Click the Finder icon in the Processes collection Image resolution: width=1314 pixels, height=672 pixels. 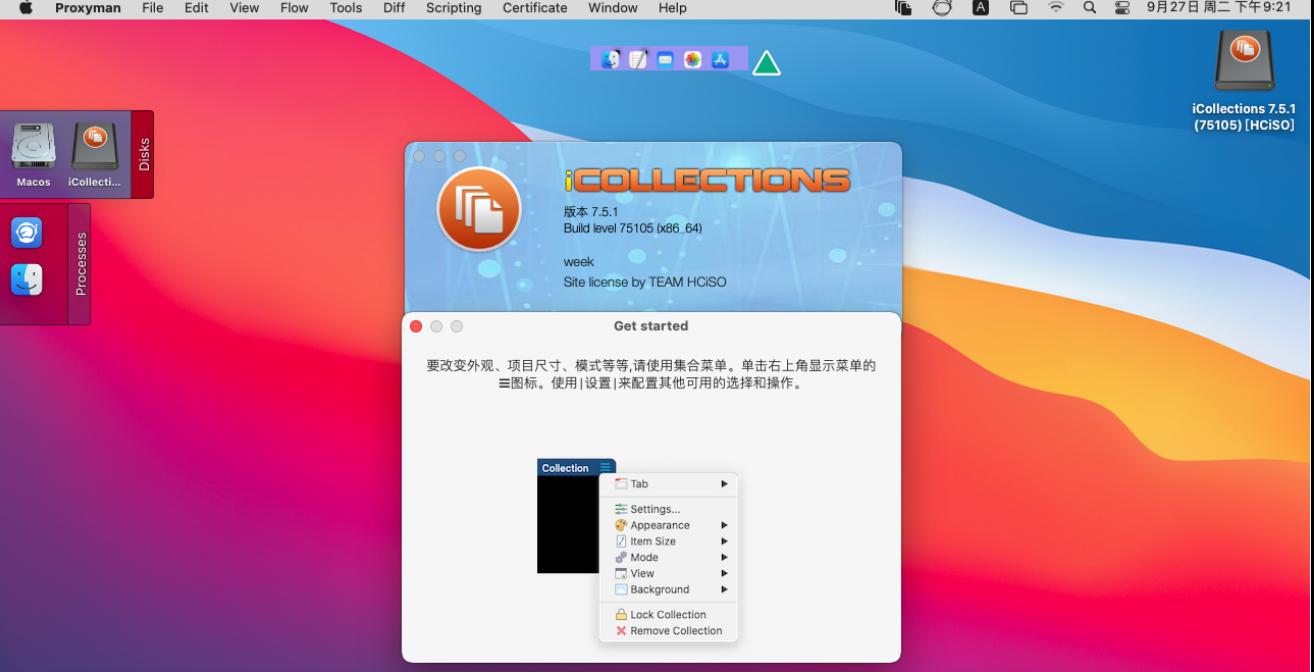27,279
